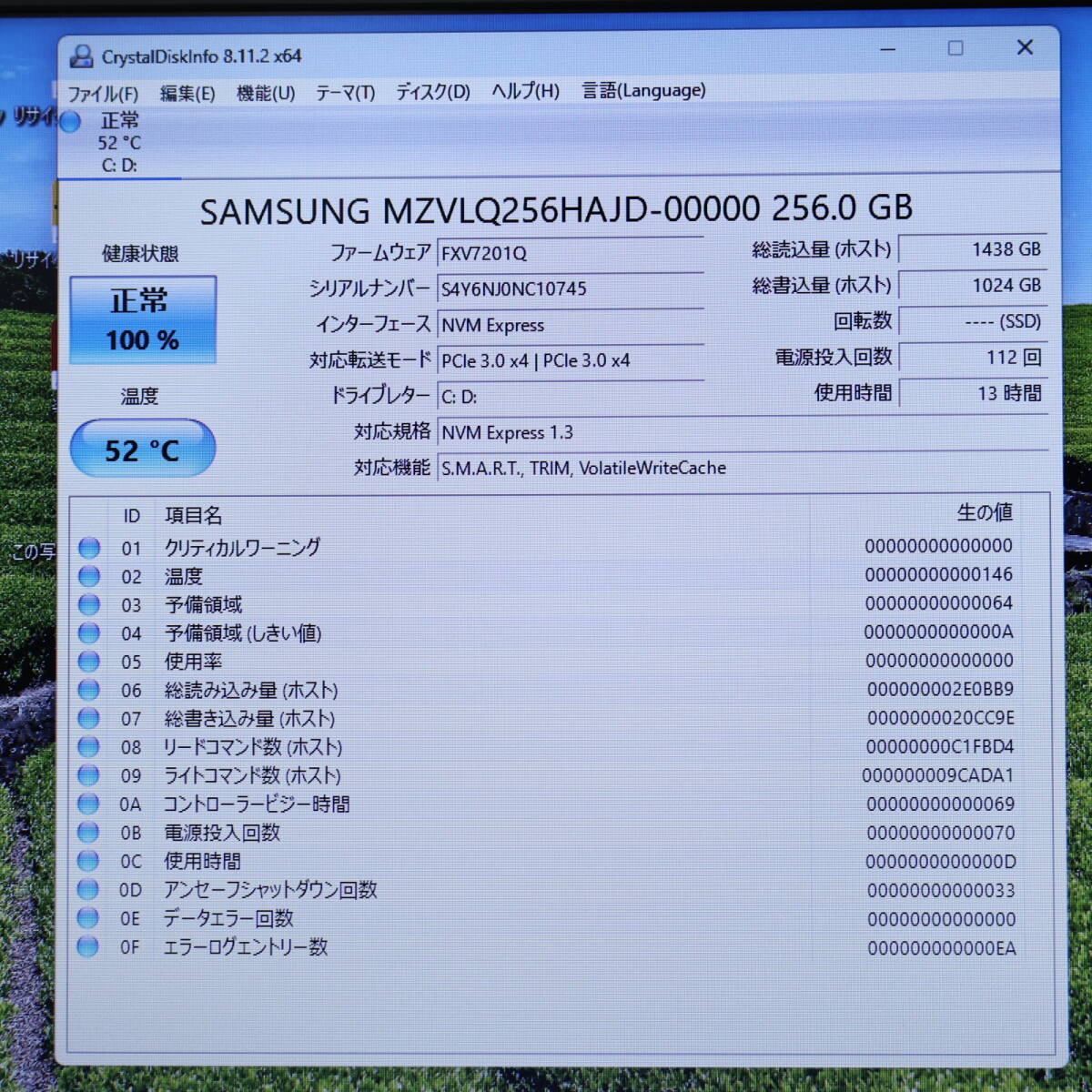Click the status circle for コントローラービジー時間

pos(88,804)
